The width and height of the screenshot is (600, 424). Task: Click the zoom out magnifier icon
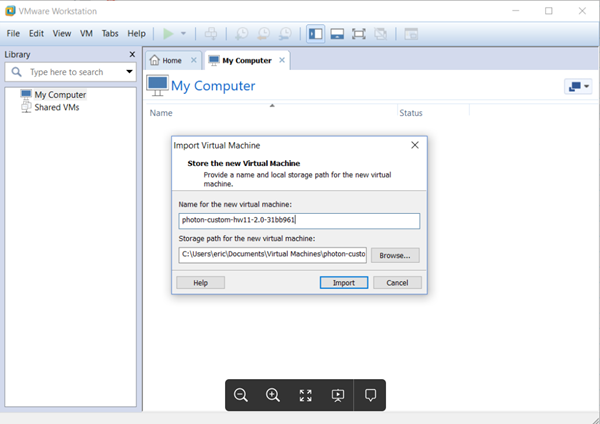241,395
